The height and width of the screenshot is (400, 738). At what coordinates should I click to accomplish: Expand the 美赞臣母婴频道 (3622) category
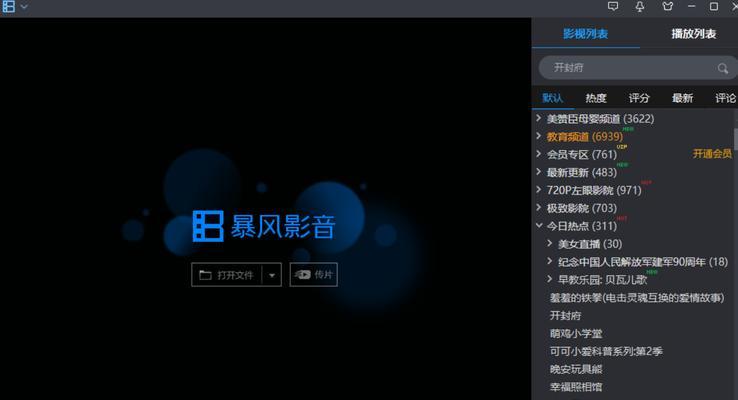coord(539,118)
